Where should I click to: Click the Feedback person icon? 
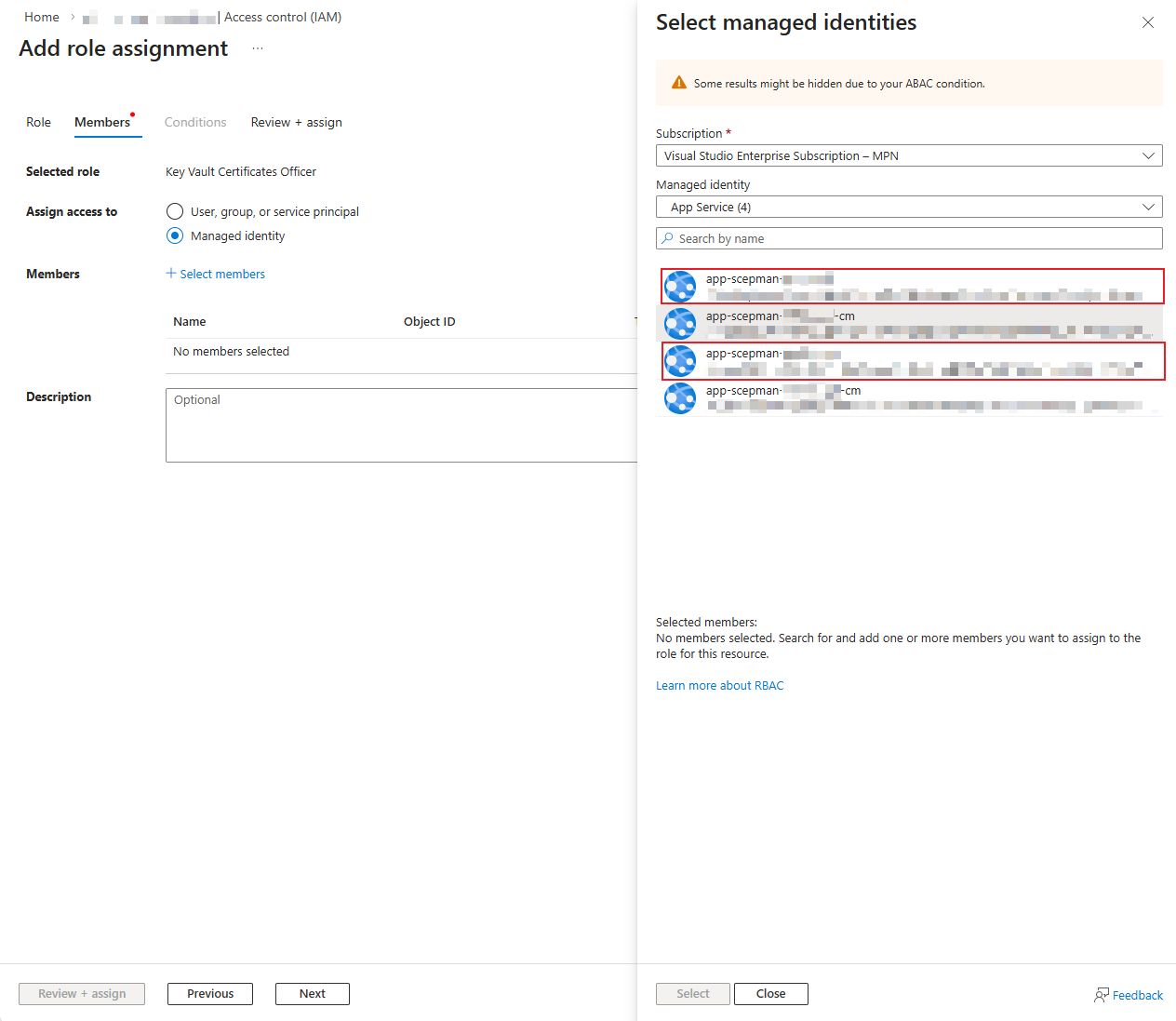point(1101,995)
